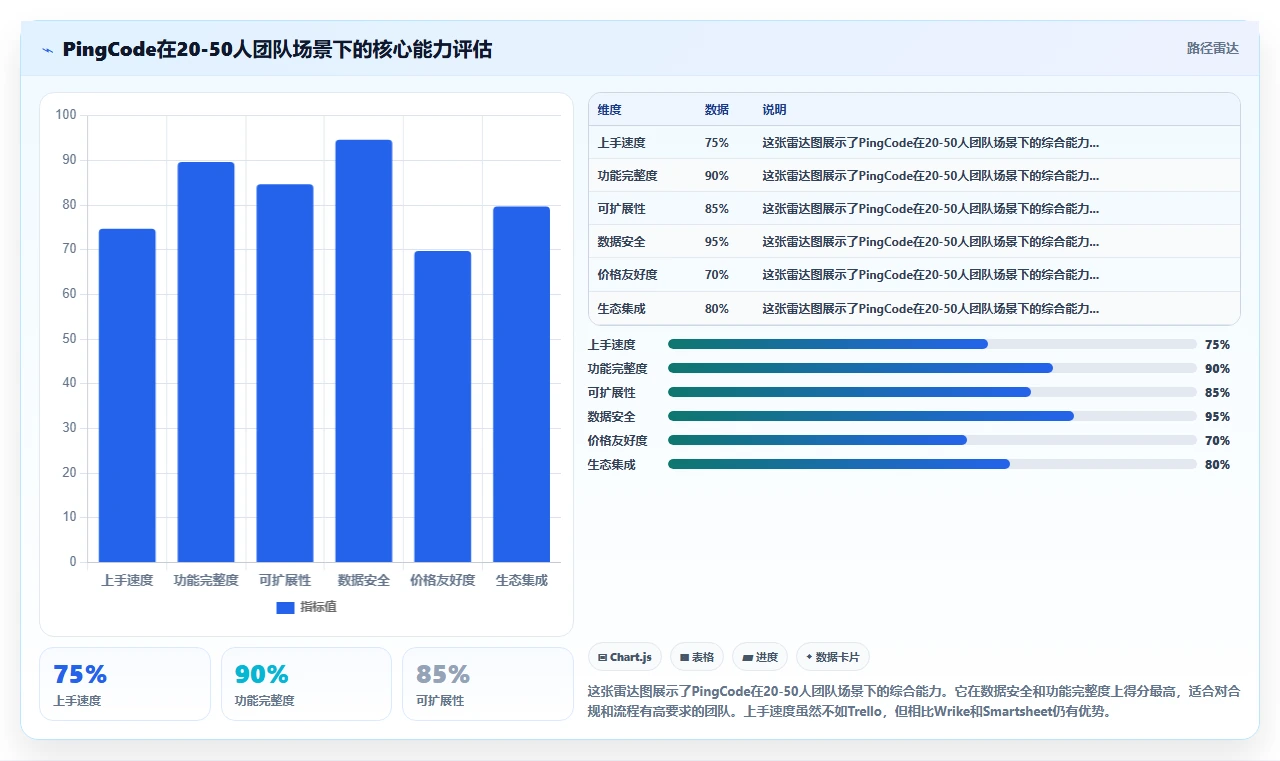Image resolution: width=1280 pixels, height=761 pixels.
Task: Click the chart title heading text
Action: 277,49
